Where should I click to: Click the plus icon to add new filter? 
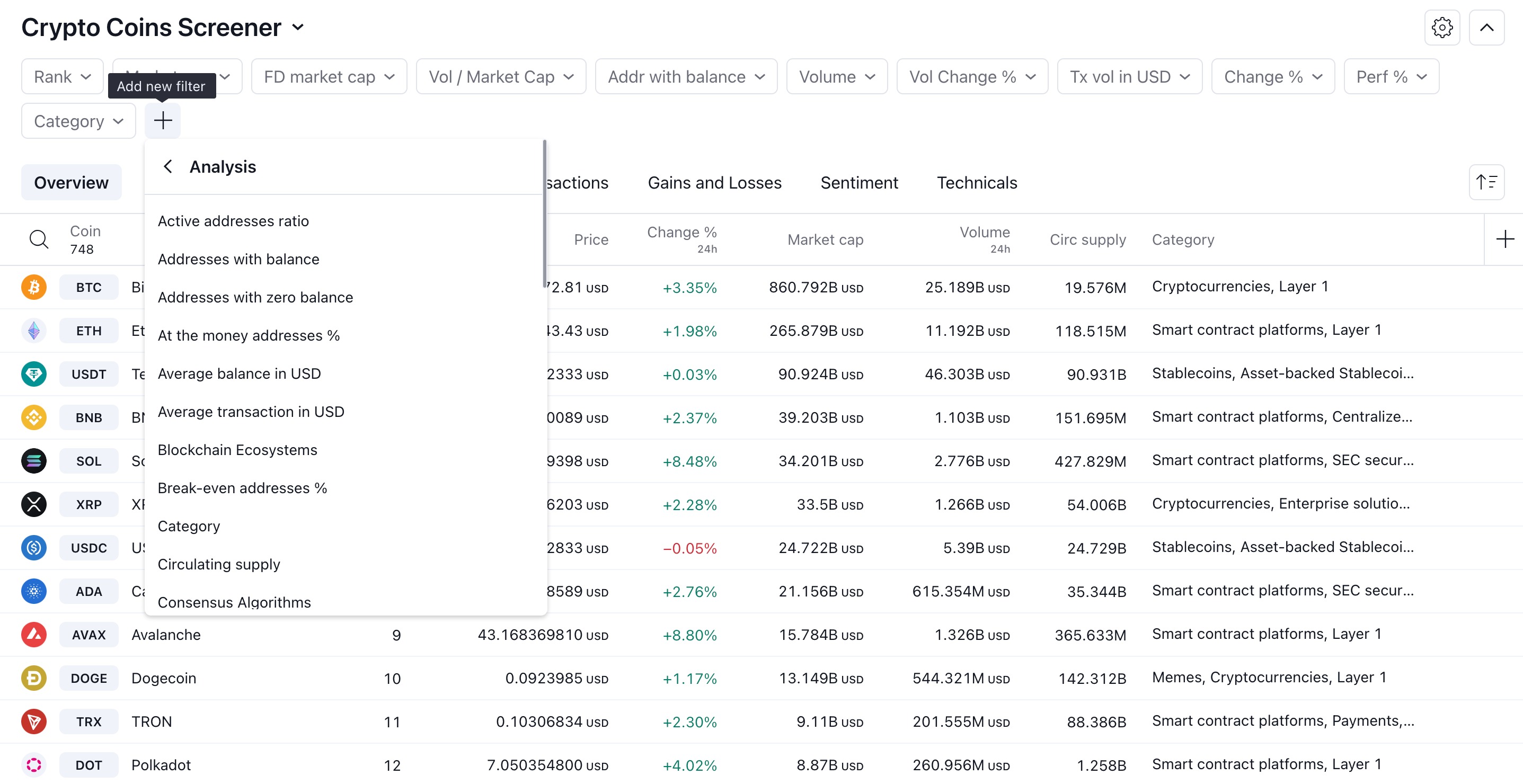[x=163, y=121]
